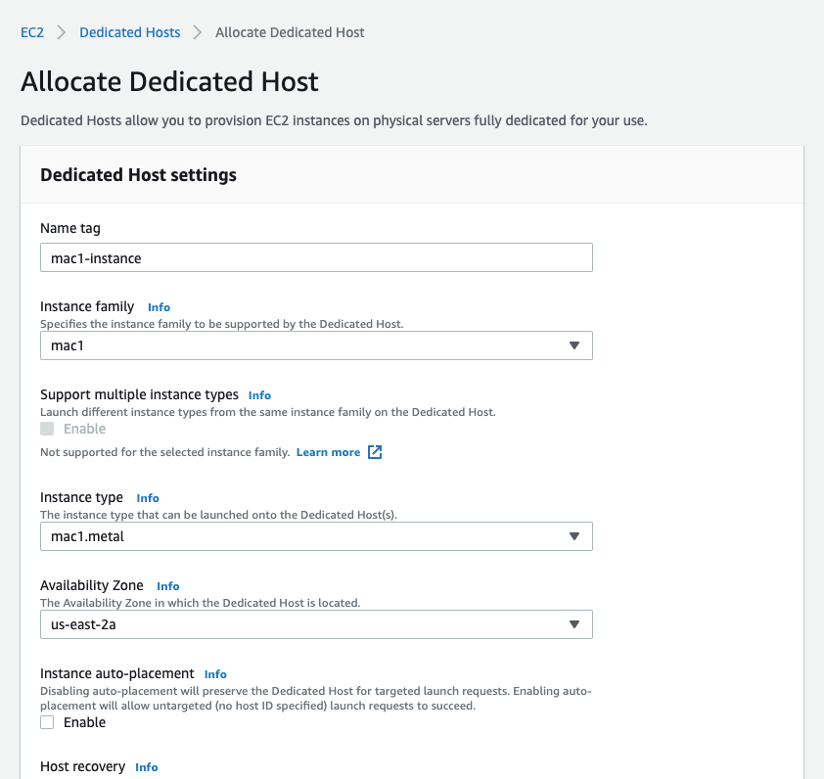Navigate to Dedicated Hosts breadcrumb
This screenshot has height=779, width=824.
[x=130, y=32]
